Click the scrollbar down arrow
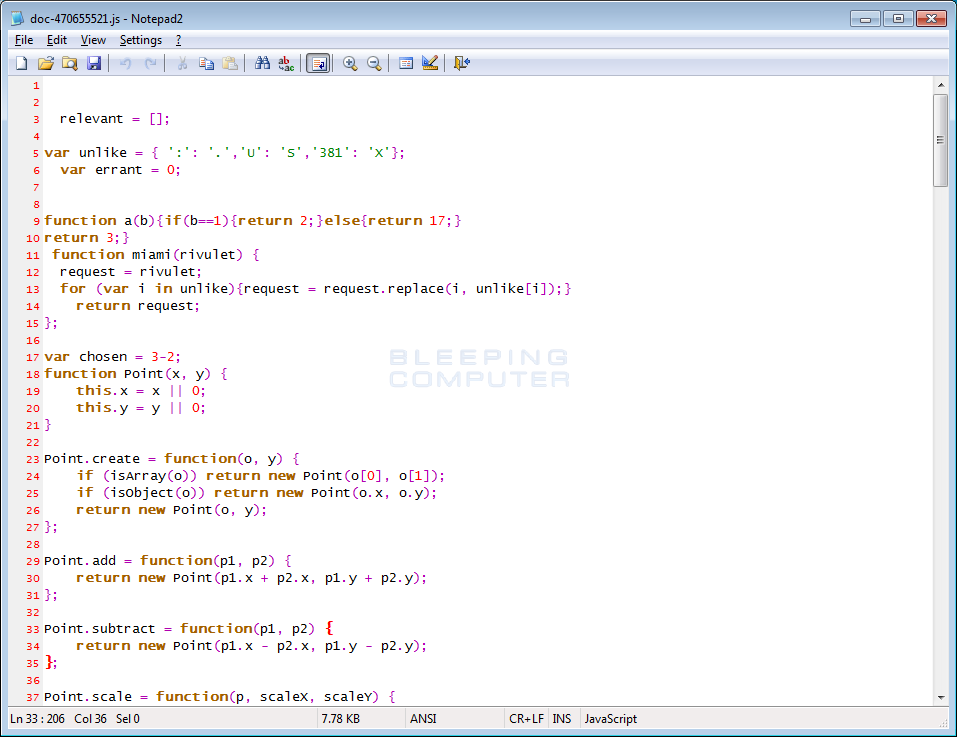The width and height of the screenshot is (957, 737). pyautogui.click(x=941, y=697)
